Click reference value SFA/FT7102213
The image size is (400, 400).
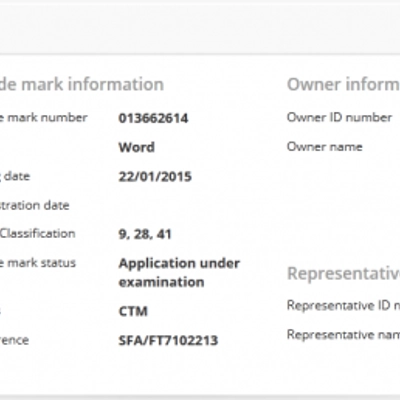(x=168, y=340)
